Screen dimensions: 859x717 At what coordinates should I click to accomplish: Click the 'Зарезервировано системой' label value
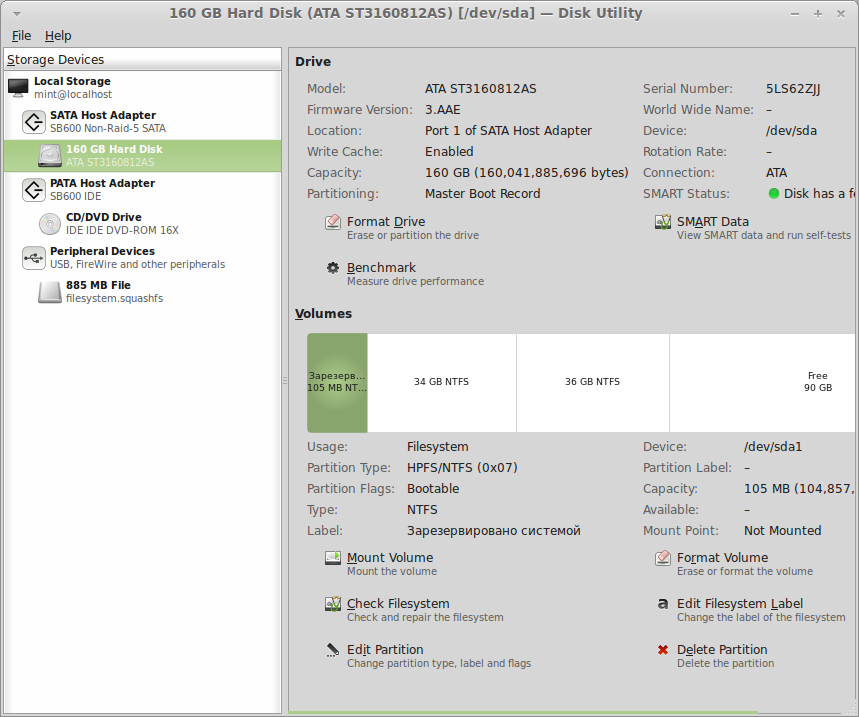tap(494, 531)
